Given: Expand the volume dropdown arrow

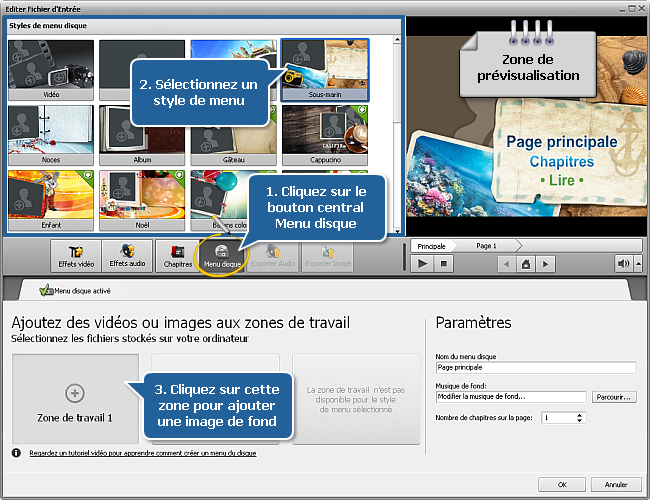Looking at the screenshot, I should coord(638,264).
